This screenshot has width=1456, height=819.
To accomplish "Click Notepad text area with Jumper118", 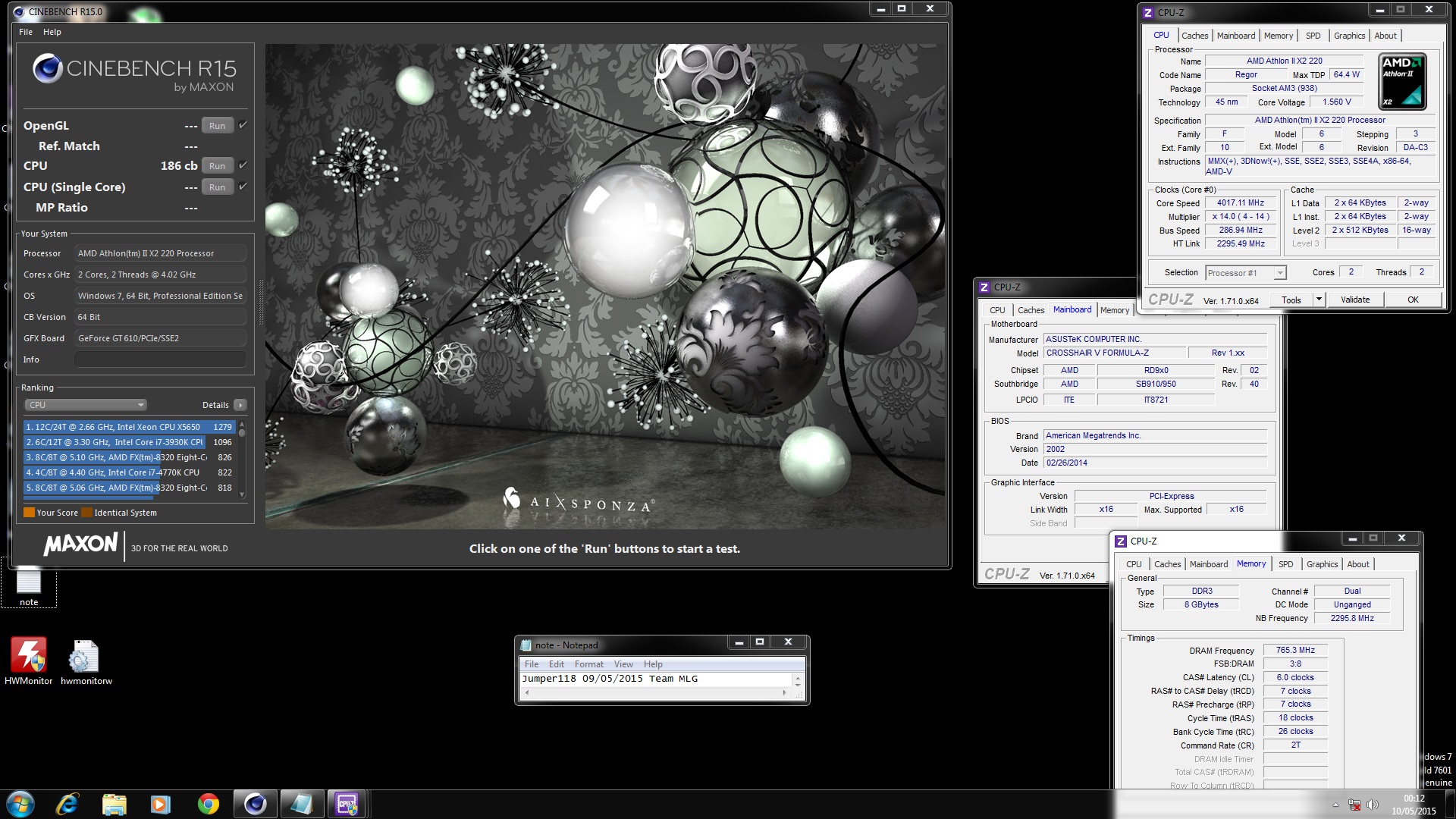I will (x=655, y=679).
